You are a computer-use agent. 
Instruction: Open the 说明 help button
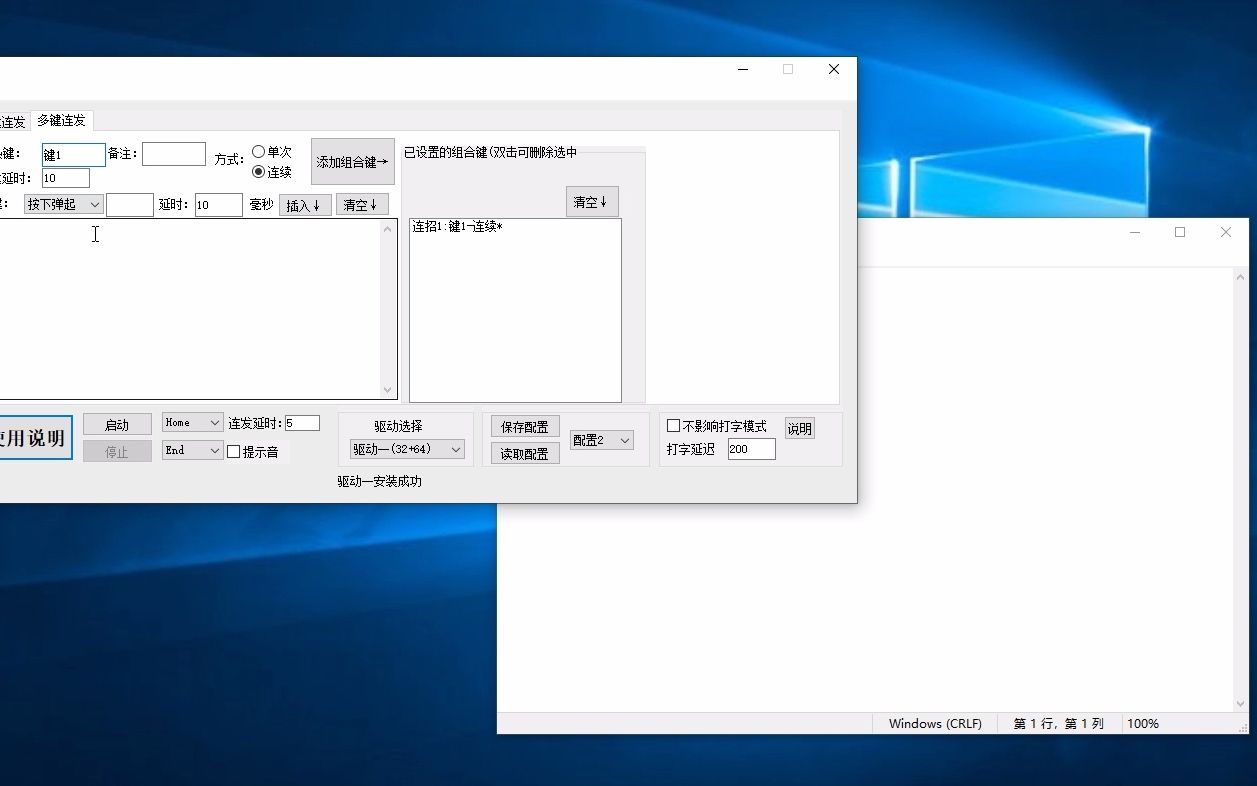[x=798, y=427]
